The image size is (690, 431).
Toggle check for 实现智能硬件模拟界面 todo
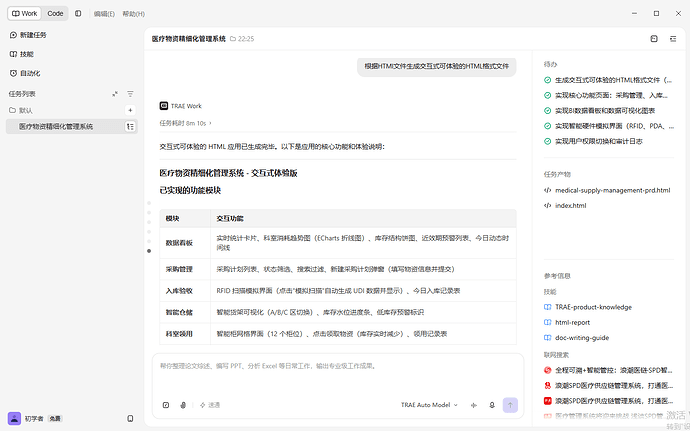[x=547, y=126]
